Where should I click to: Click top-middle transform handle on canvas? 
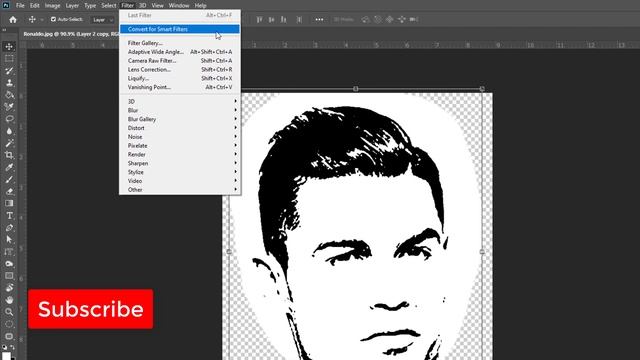coord(356,89)
